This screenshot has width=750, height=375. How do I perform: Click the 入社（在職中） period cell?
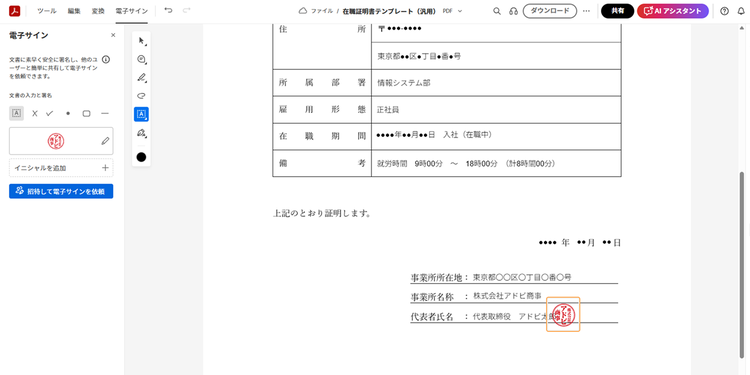pos(496,136)
